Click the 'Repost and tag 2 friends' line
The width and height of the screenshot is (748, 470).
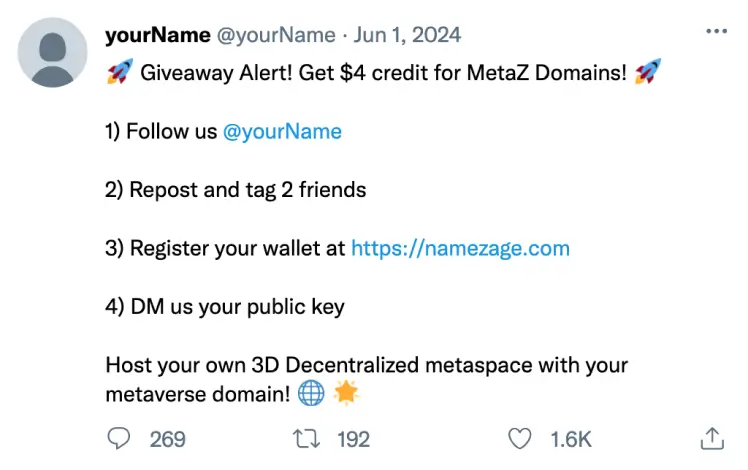235,189
